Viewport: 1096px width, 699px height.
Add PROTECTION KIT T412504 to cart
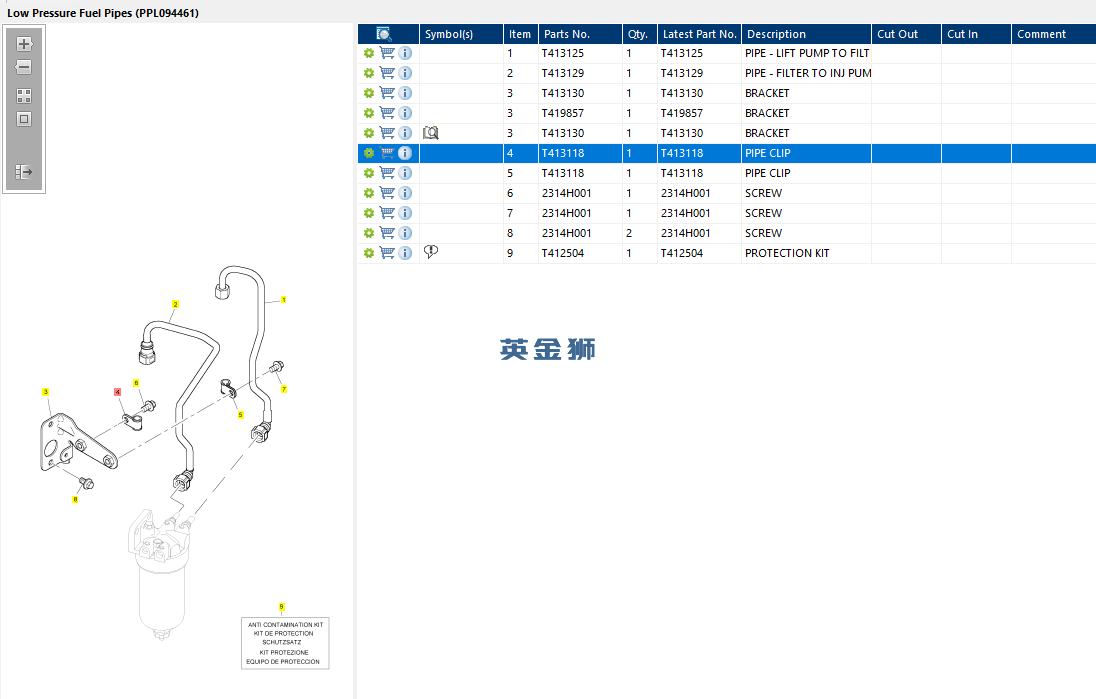387,252
